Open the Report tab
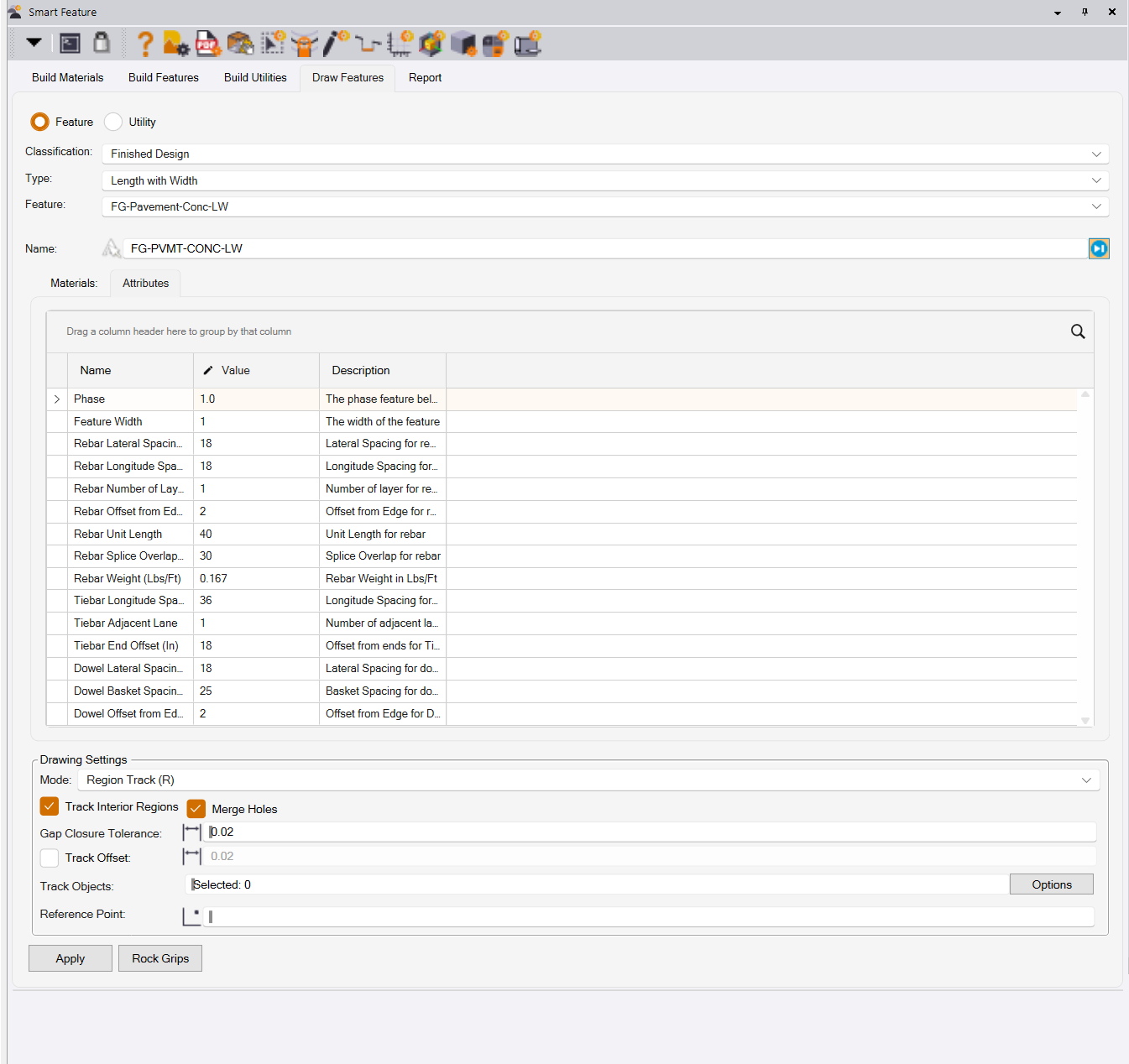This screenshot has width=1129, height=1064. pos(425,77)
